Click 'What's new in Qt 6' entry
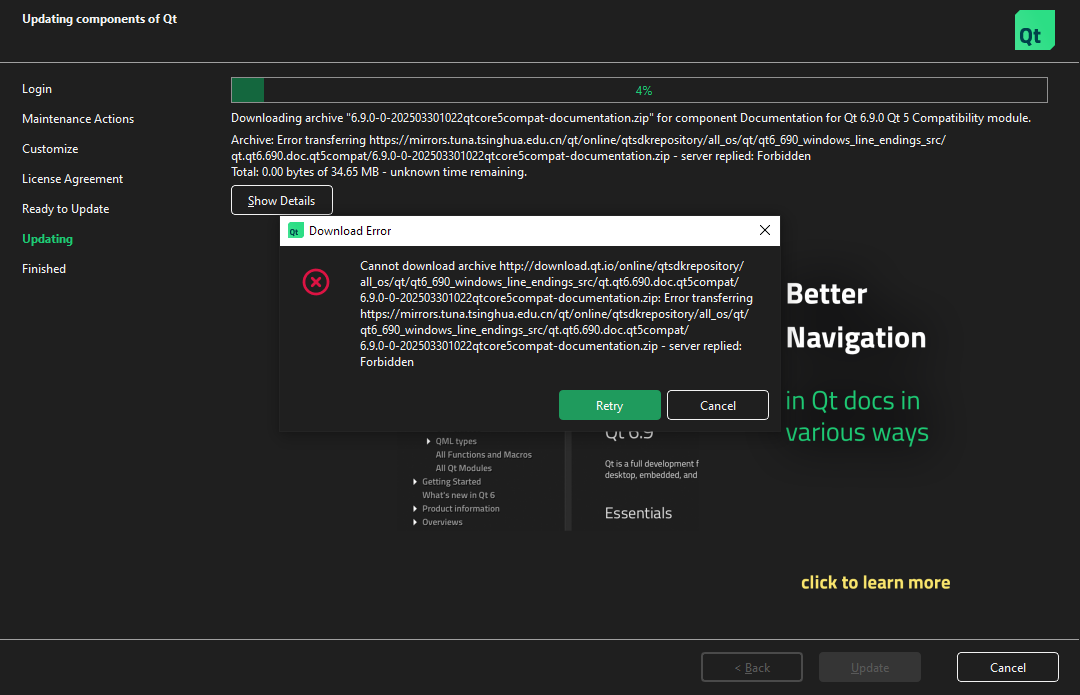The width and height of the screenshot is (1080, 695). pos(459,495)
